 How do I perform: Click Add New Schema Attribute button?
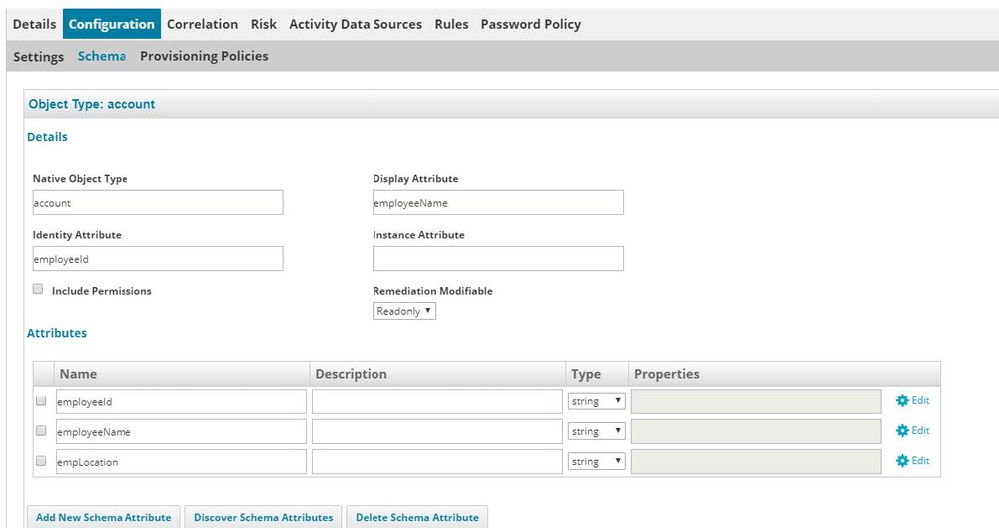[104, 517]
